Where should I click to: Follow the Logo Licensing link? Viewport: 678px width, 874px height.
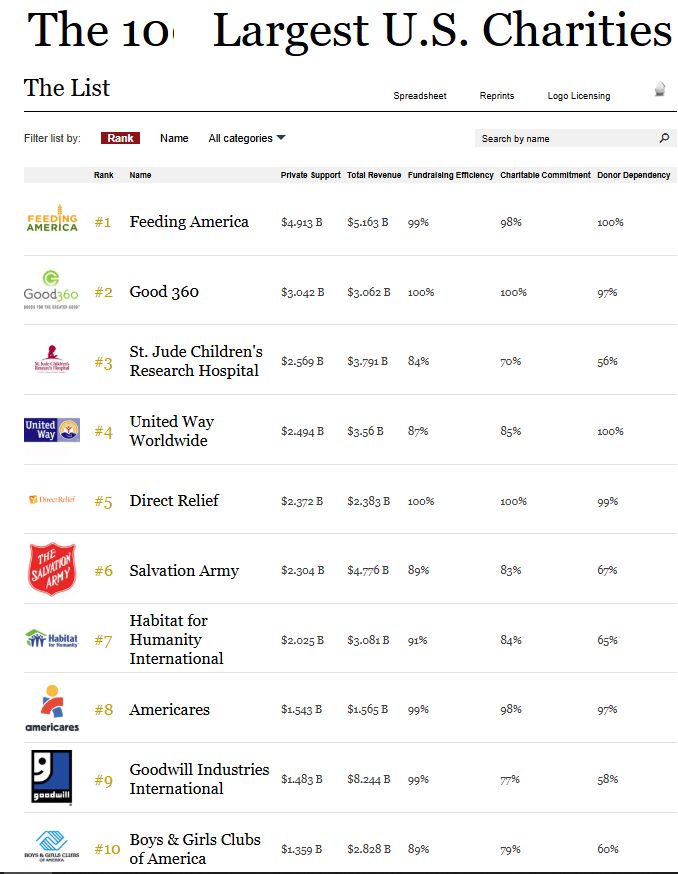[578, 96]
